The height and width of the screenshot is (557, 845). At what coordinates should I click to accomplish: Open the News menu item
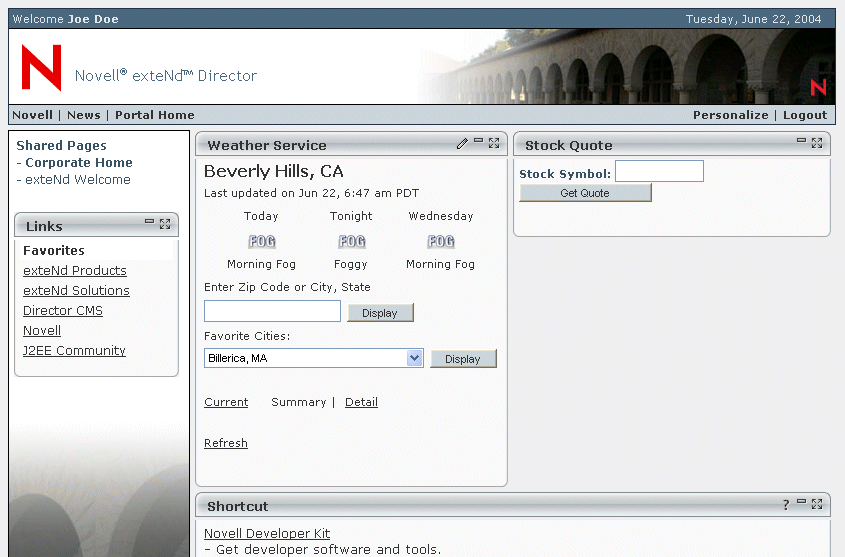pos(84,115)
